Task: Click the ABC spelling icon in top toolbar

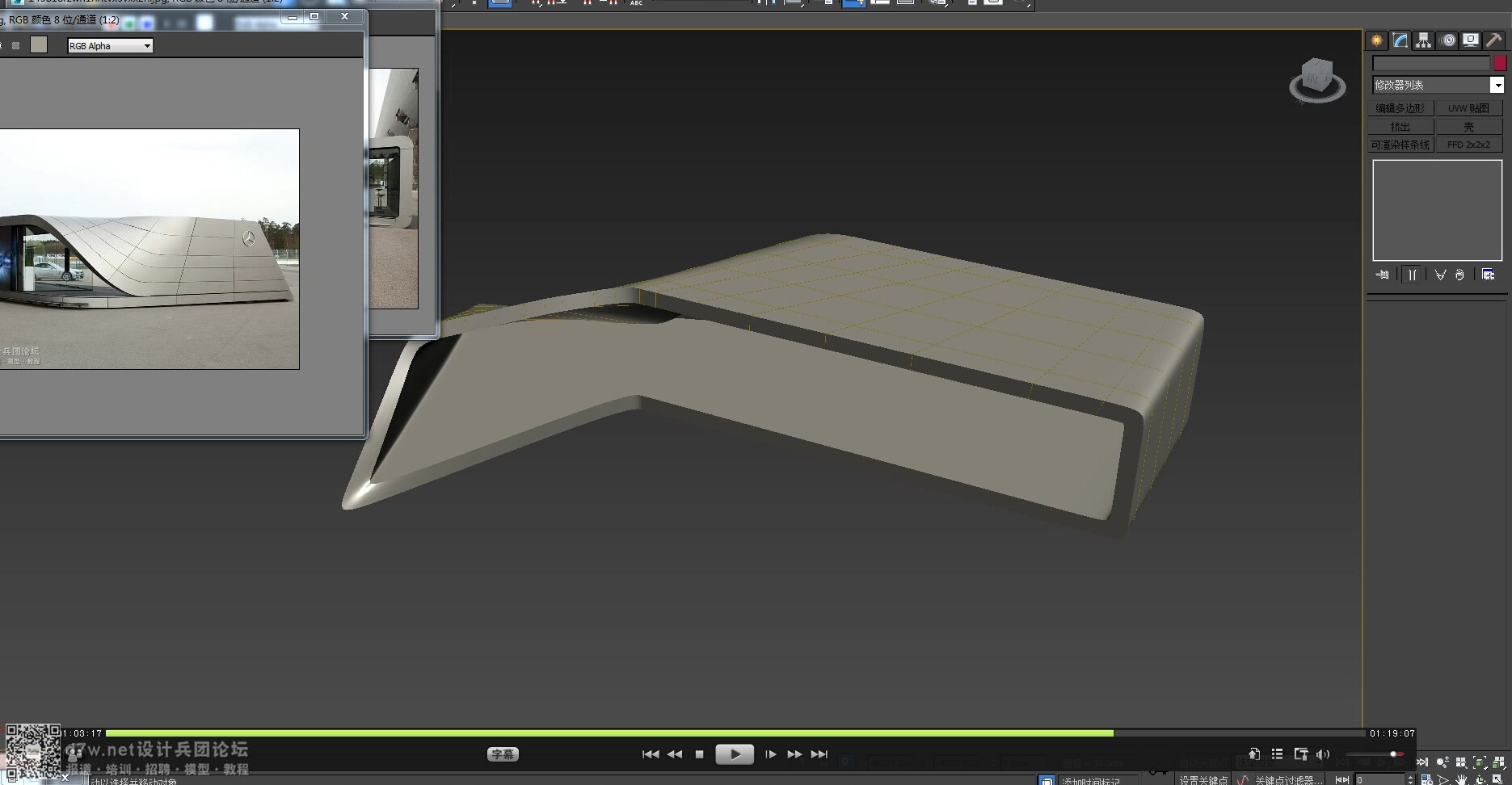Action: pos(637,2)
